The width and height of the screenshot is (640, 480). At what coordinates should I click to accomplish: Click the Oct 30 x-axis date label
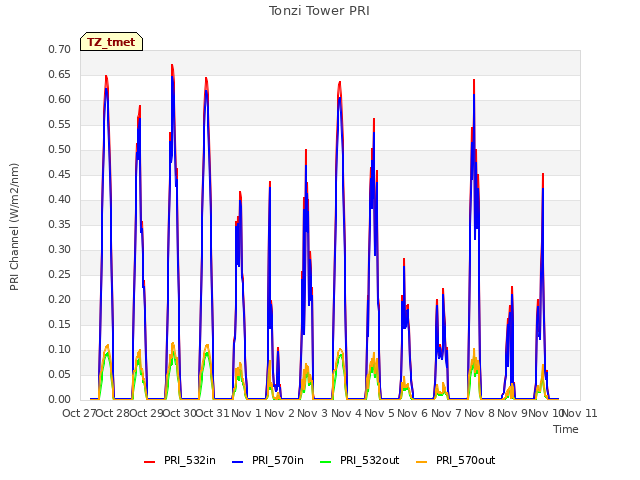180,413
